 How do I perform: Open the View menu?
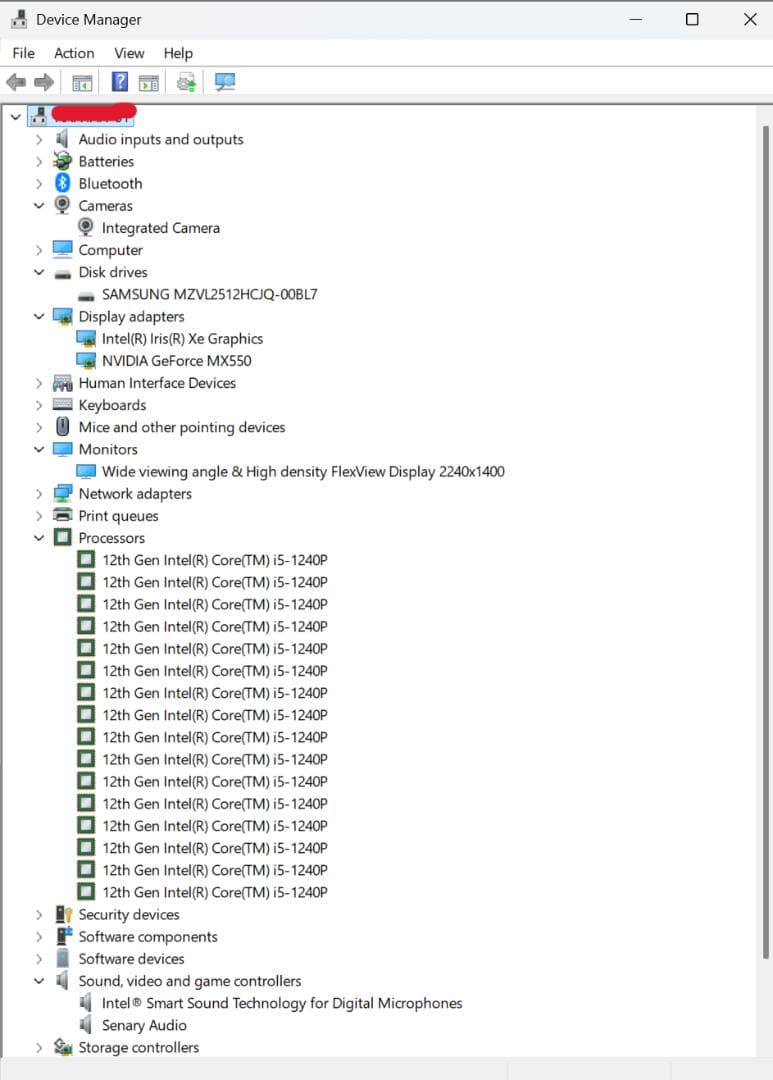pos(129,53)
